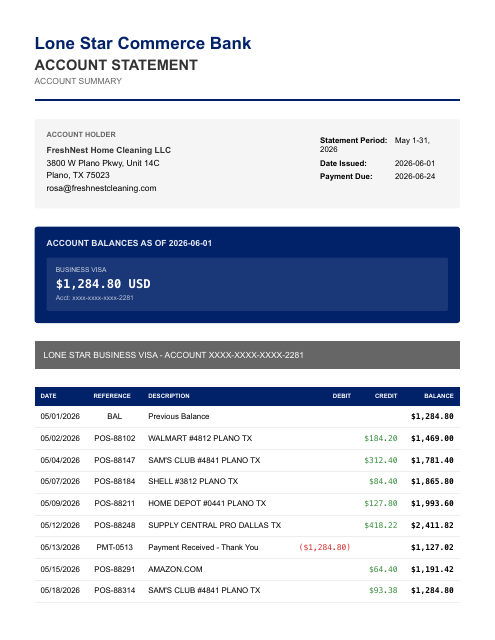
Task: Click the REFERENCE column header
Action: (112, 396)
